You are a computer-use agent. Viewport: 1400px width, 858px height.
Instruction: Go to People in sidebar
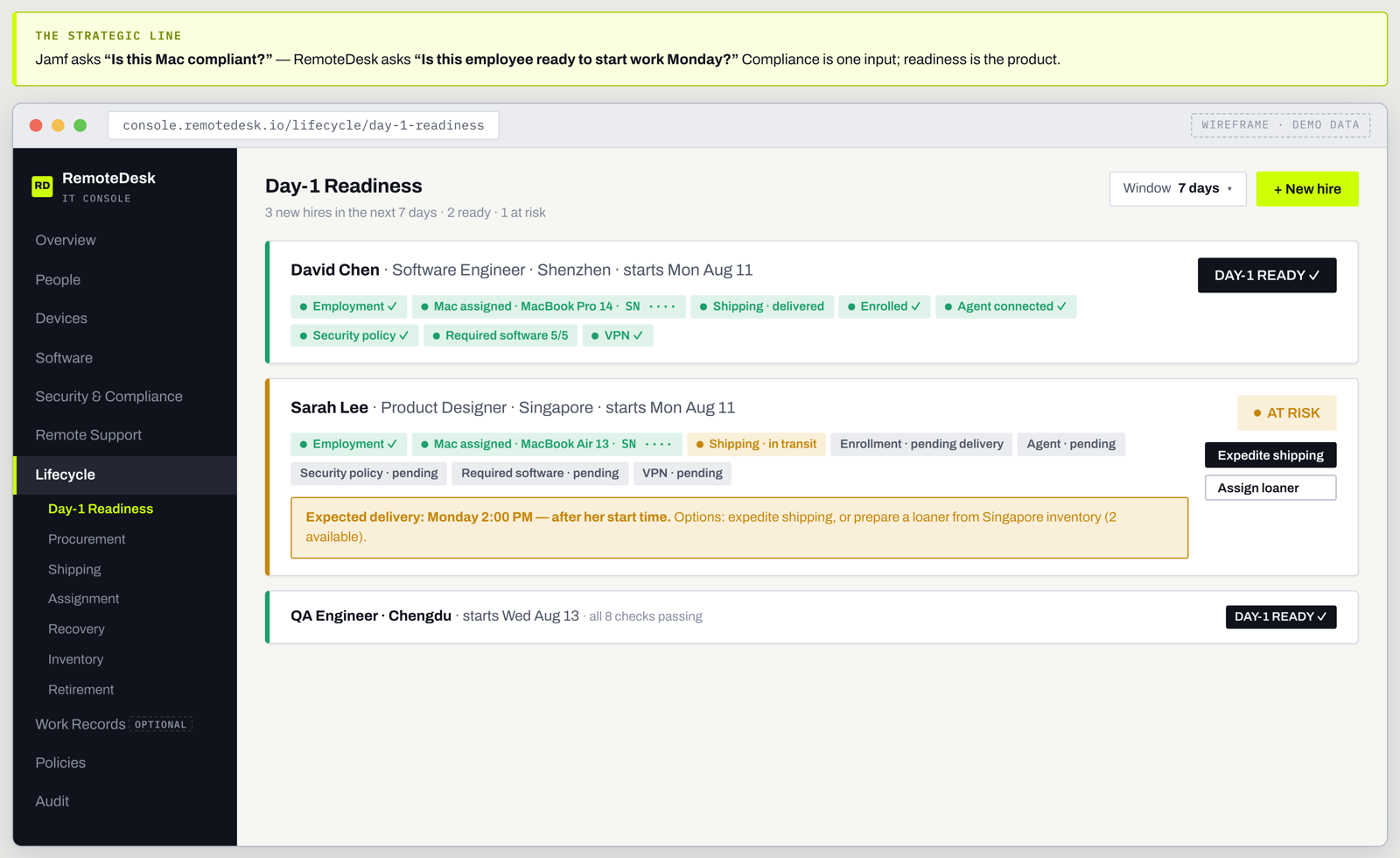[x=58, y=279]
